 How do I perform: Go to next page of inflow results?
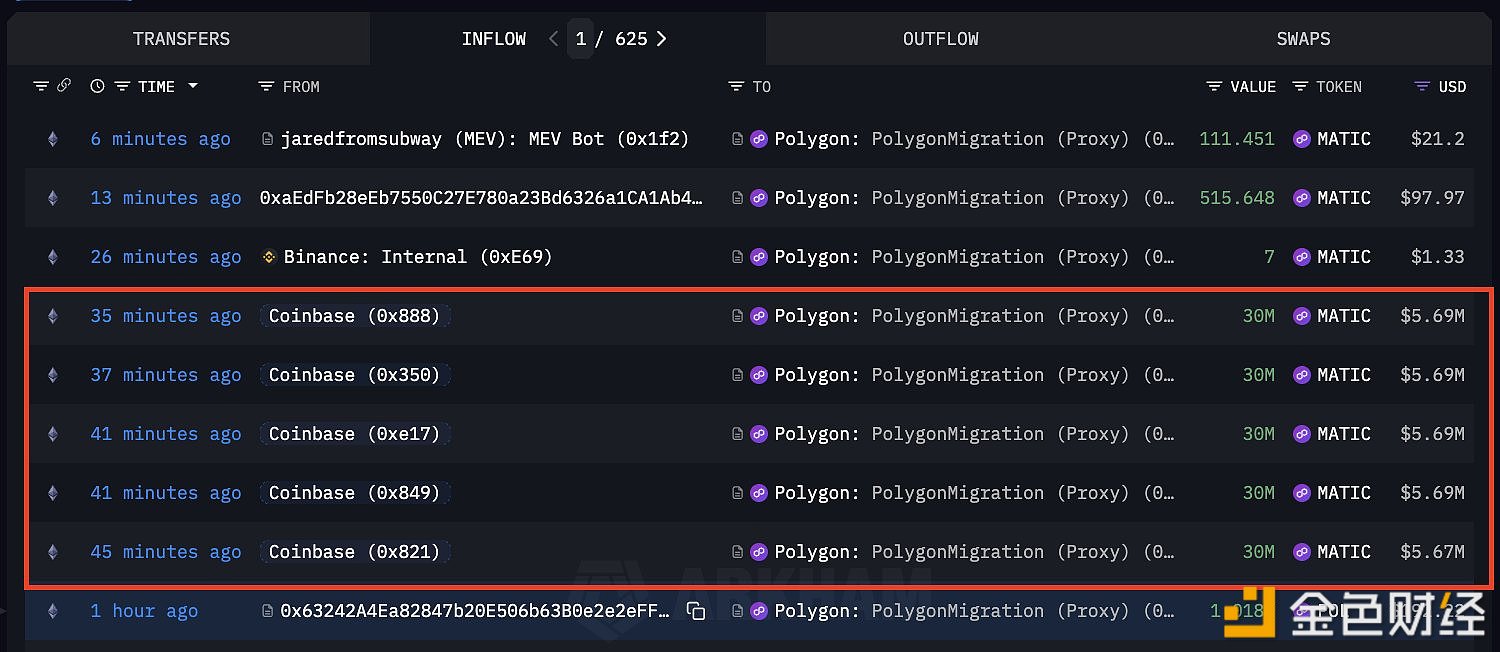click(x=661, y=39)
